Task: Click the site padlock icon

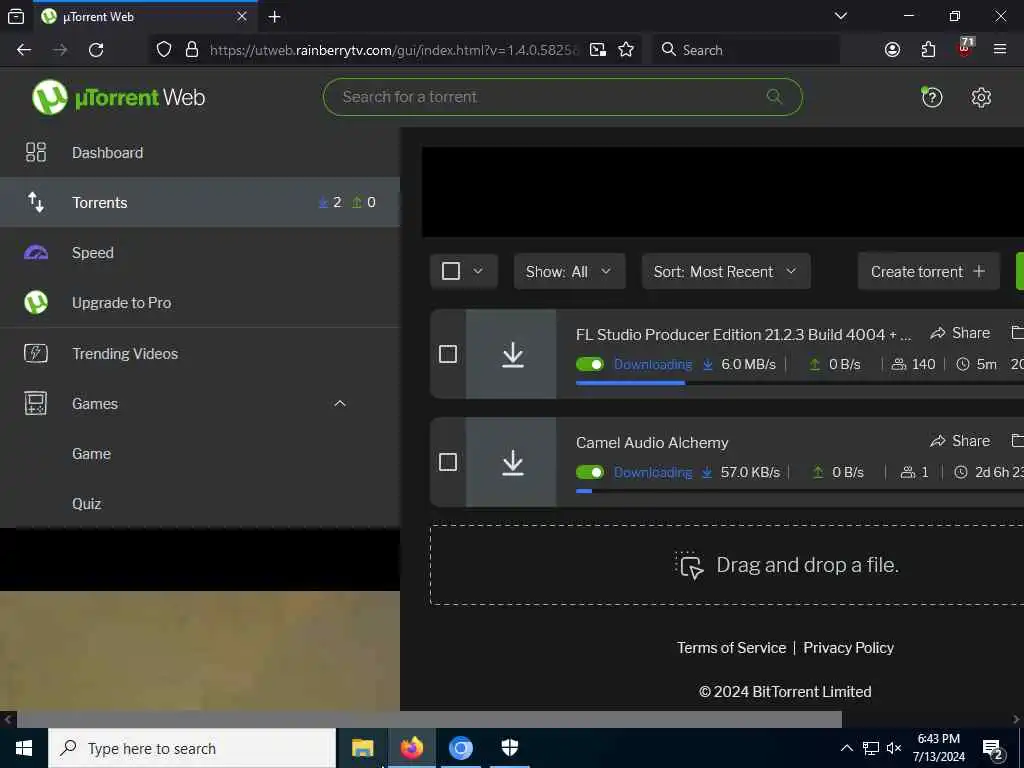Action: coord(192,50)
